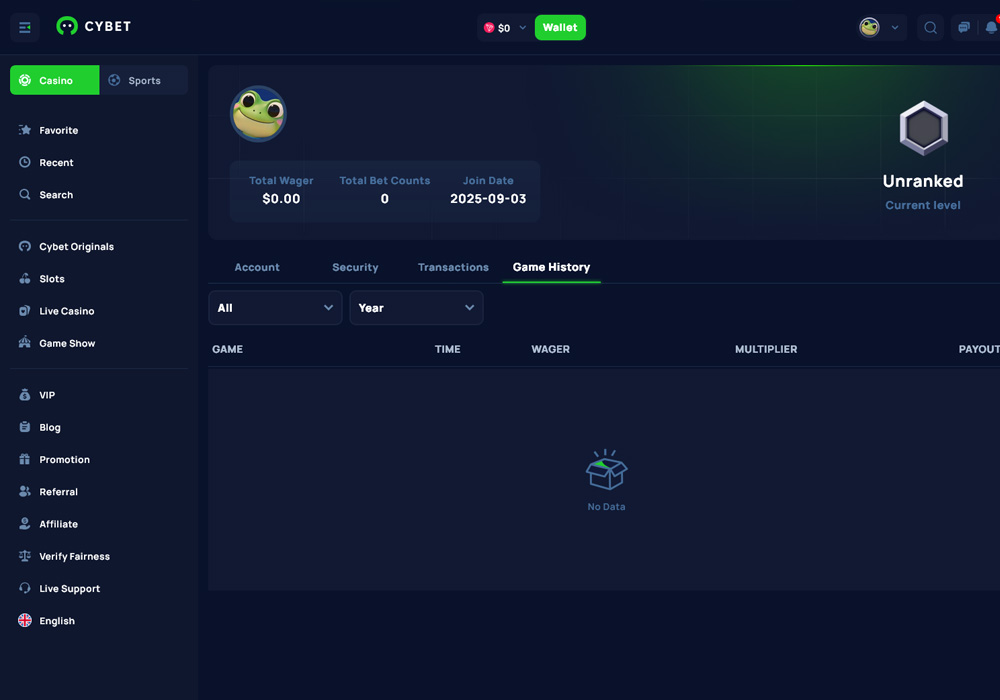Click the notification bell icon

(x=991, y=28)
